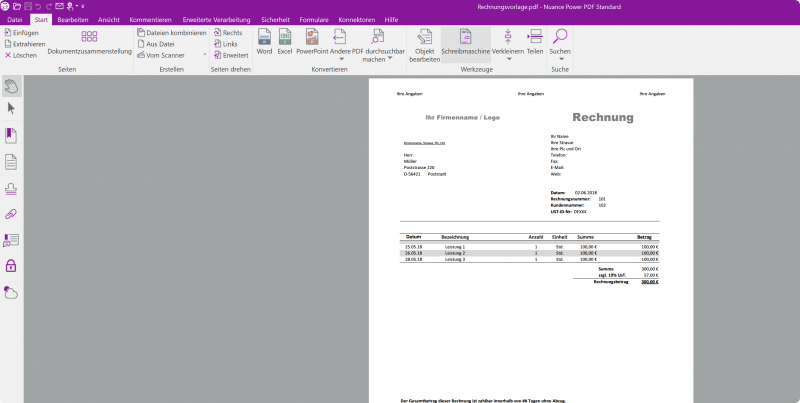Expand the Verkleinern dropdown arrow

coord(509,59)
